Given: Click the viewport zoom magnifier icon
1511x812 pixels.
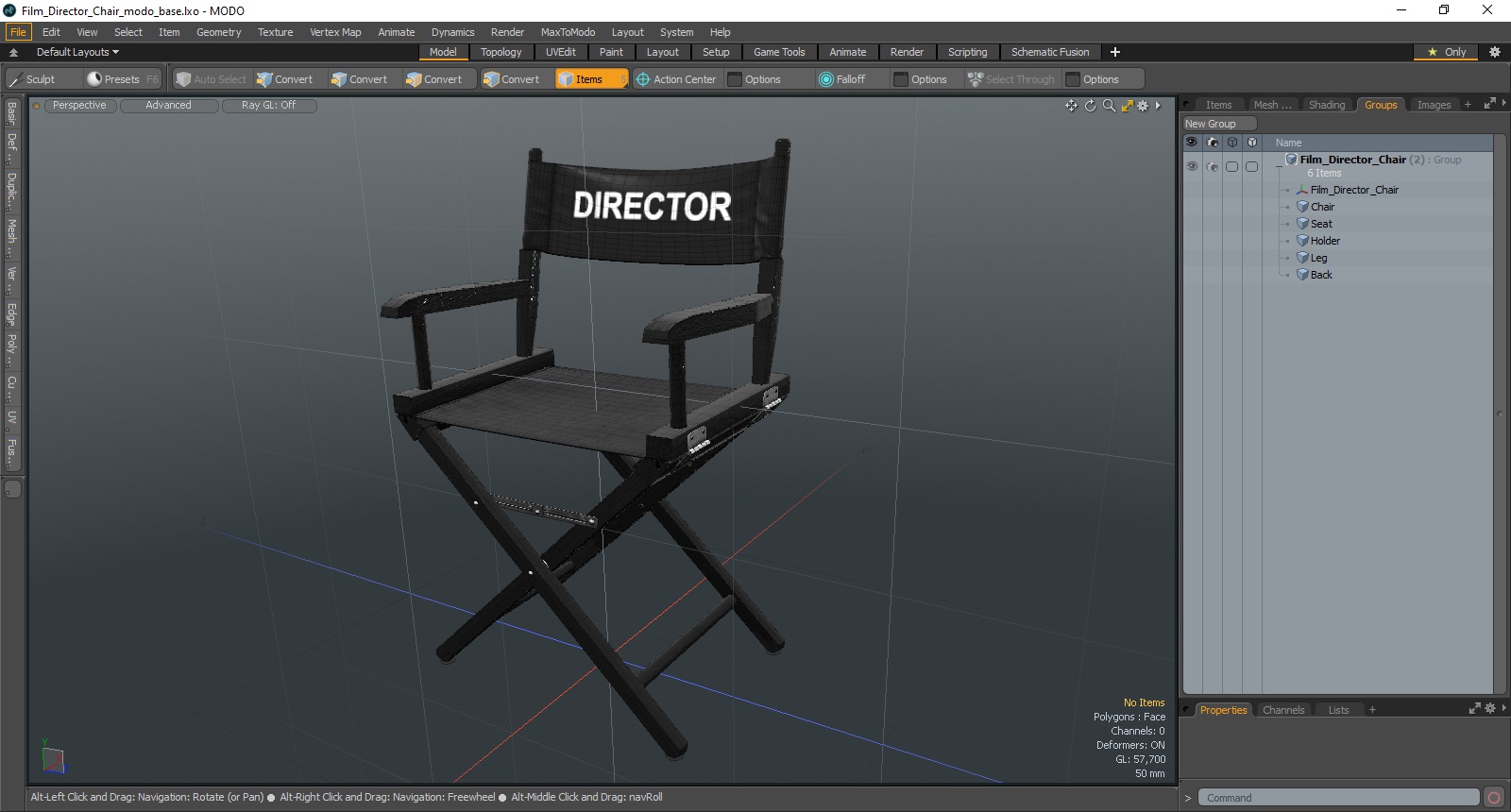Looking at the screenshot, I should [1109, 106].
